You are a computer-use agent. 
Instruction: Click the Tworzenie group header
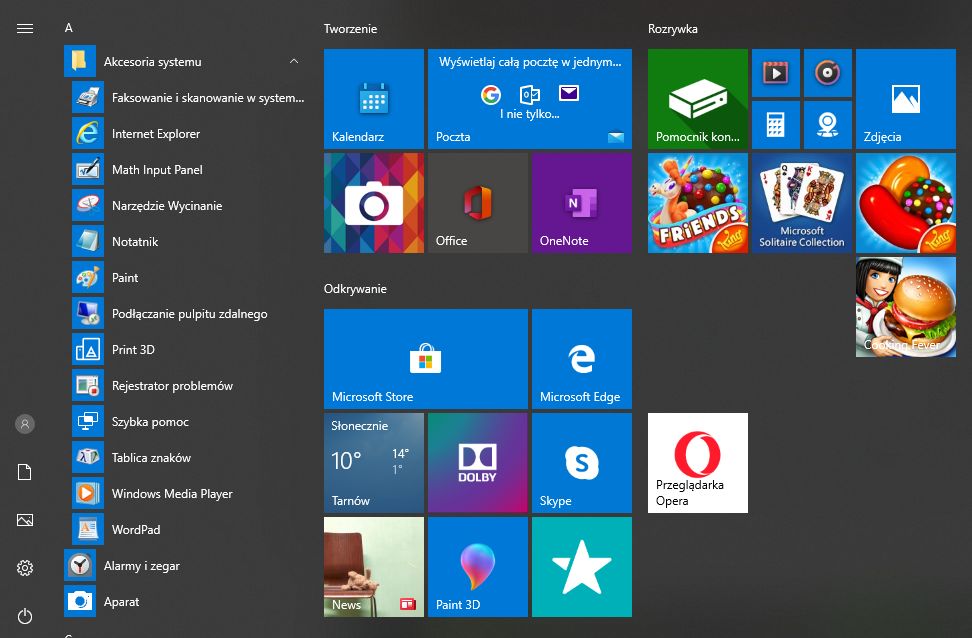pos(350,29)
